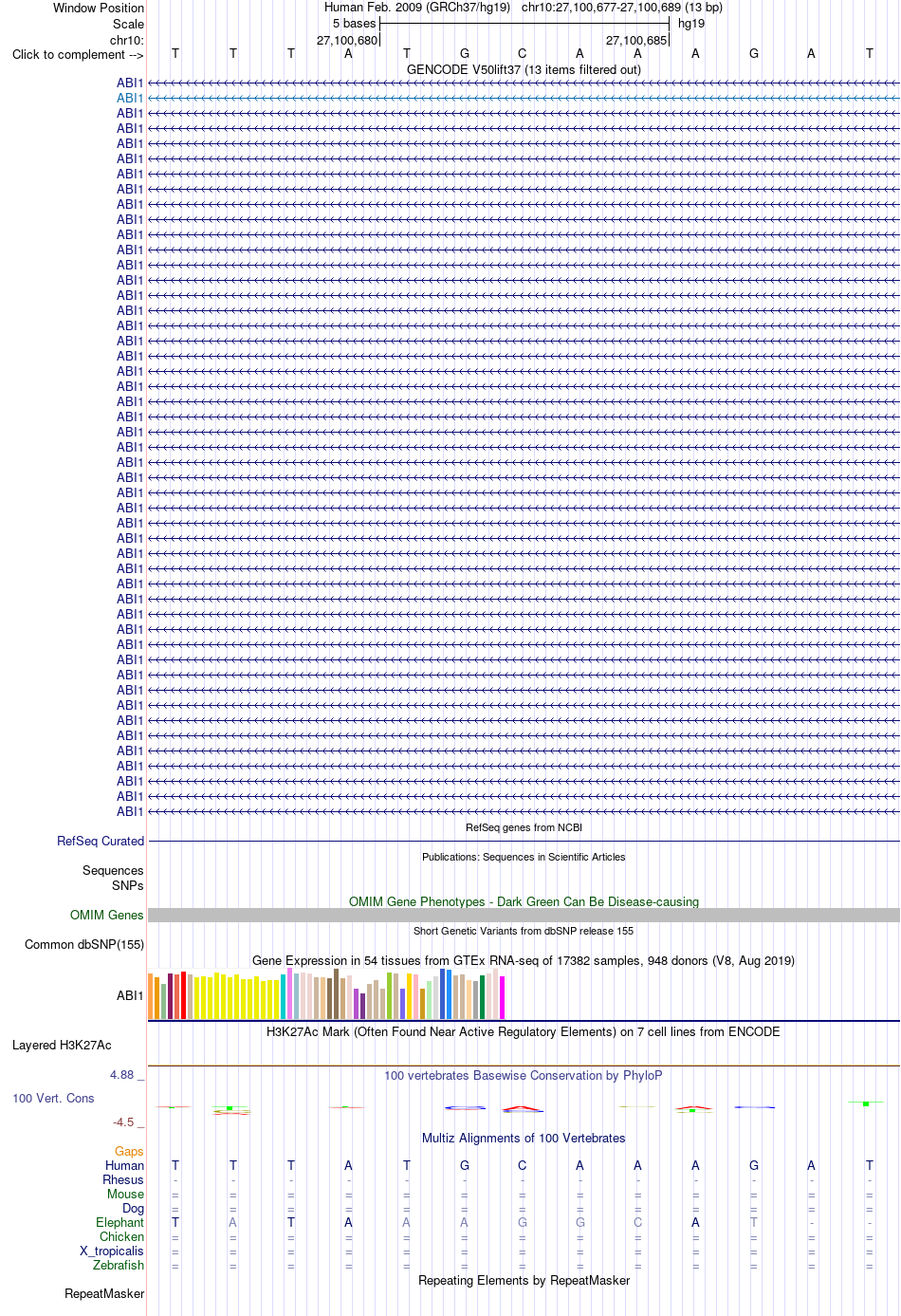
Task: Click the 'Elephant' species label
Action: (x=120, y=1222)
